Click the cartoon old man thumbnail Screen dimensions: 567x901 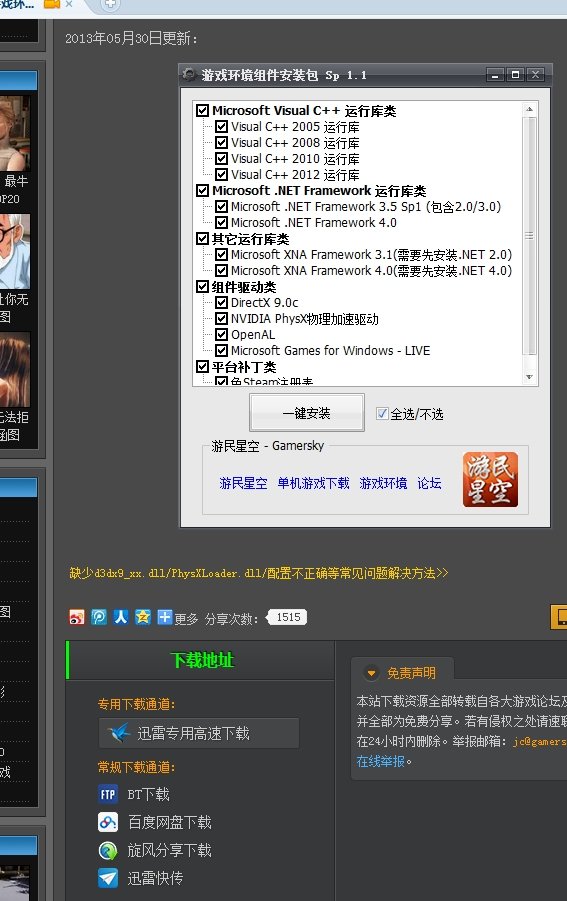click(x=15, y=252)
